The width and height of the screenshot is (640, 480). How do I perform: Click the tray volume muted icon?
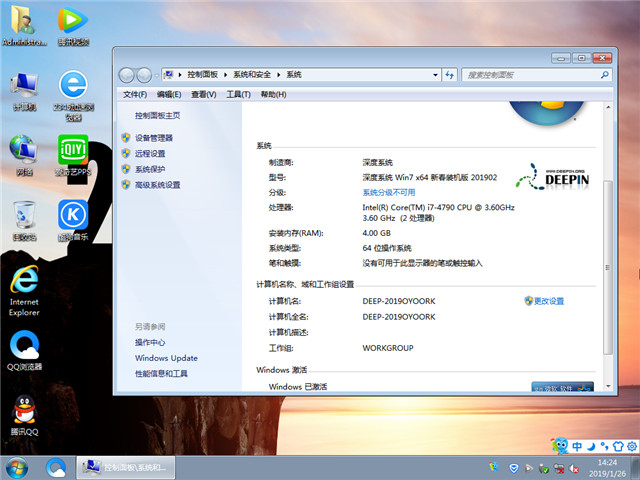tap(574, 469)
